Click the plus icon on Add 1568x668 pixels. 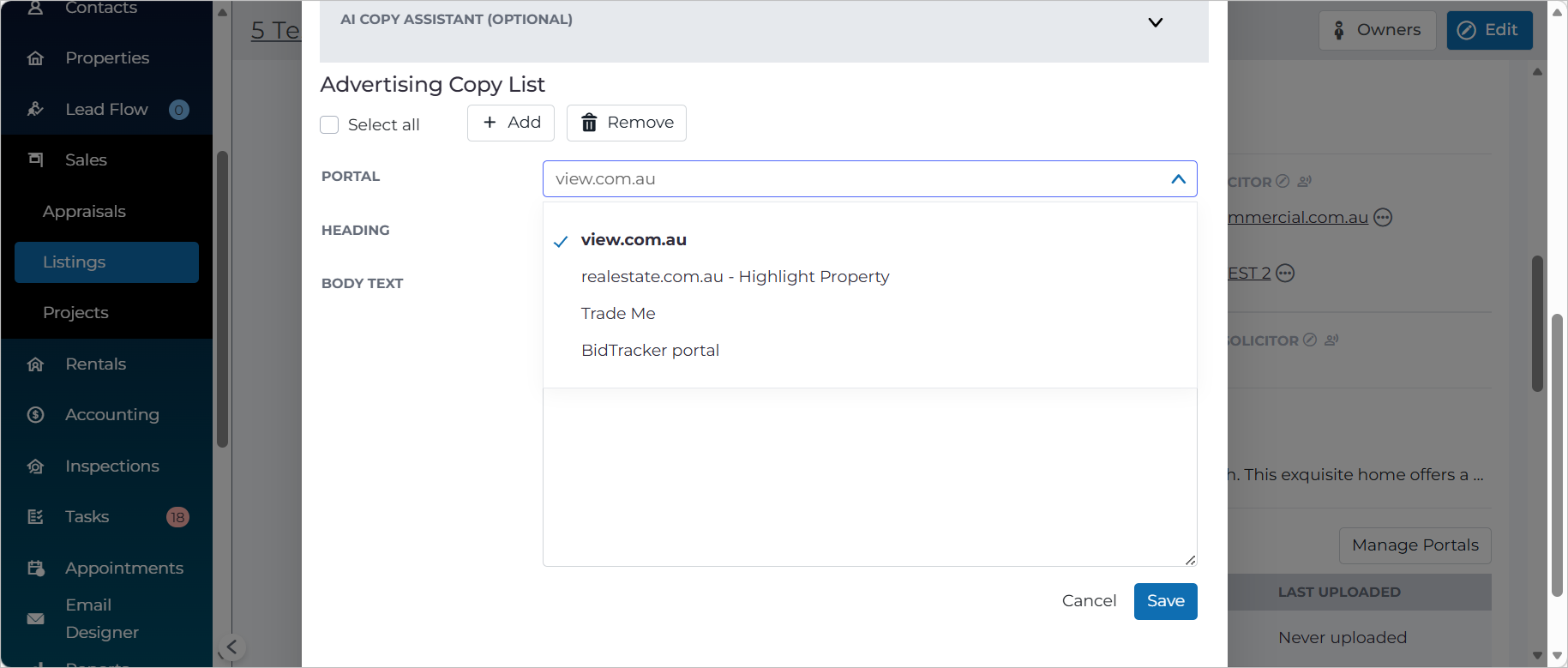[490, 123]
